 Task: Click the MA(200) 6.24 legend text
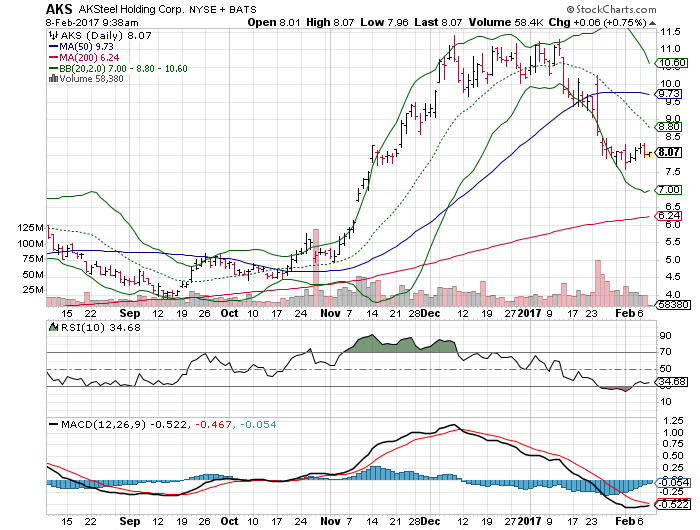[89, 58]
